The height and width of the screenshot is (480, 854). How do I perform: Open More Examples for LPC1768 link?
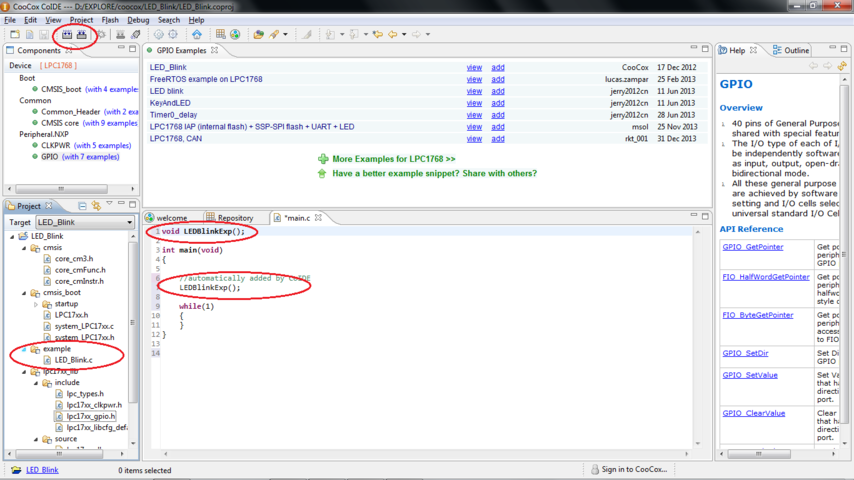pos(394,159)
